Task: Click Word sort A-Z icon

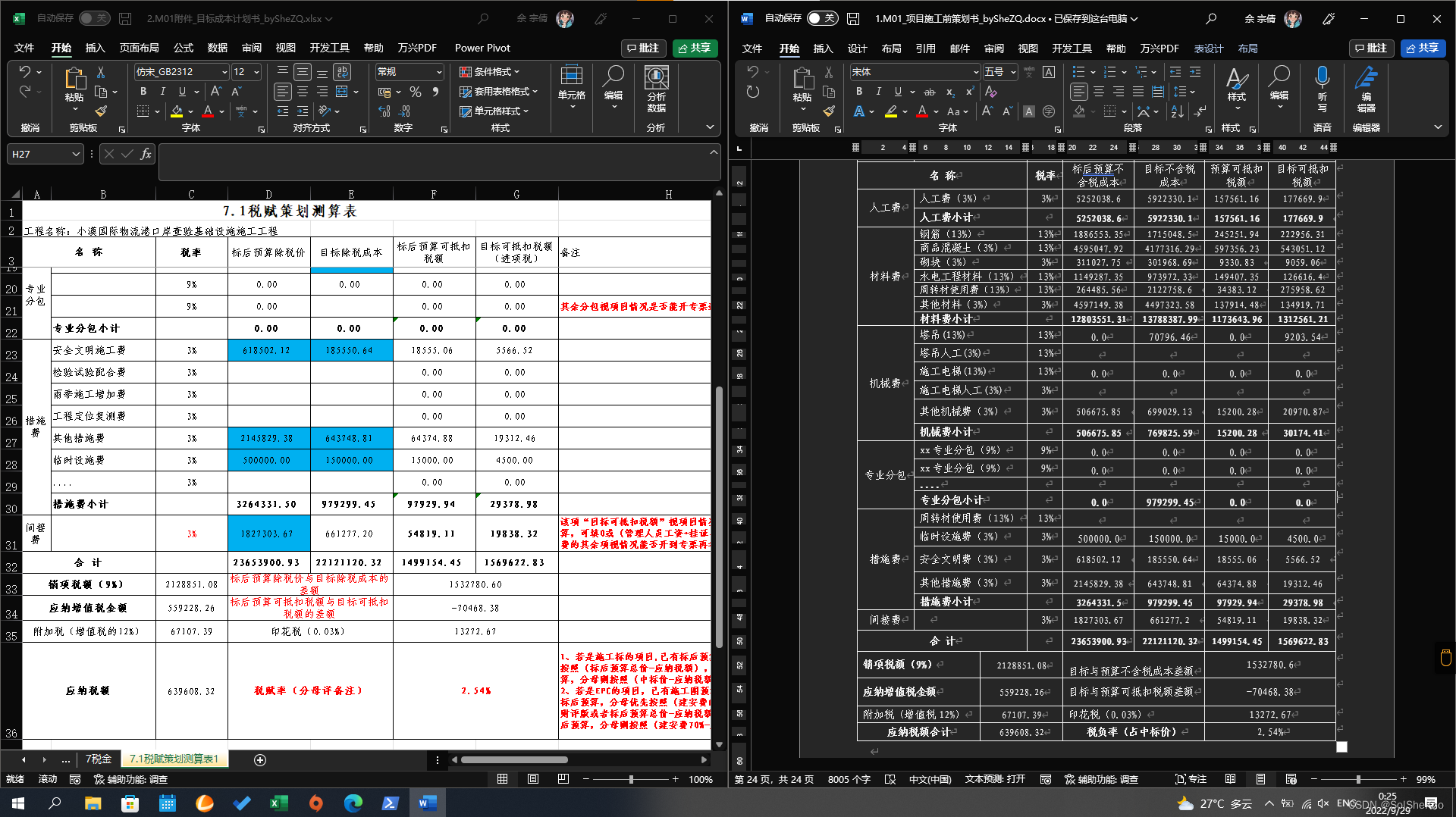Action: click(1177, 111)
